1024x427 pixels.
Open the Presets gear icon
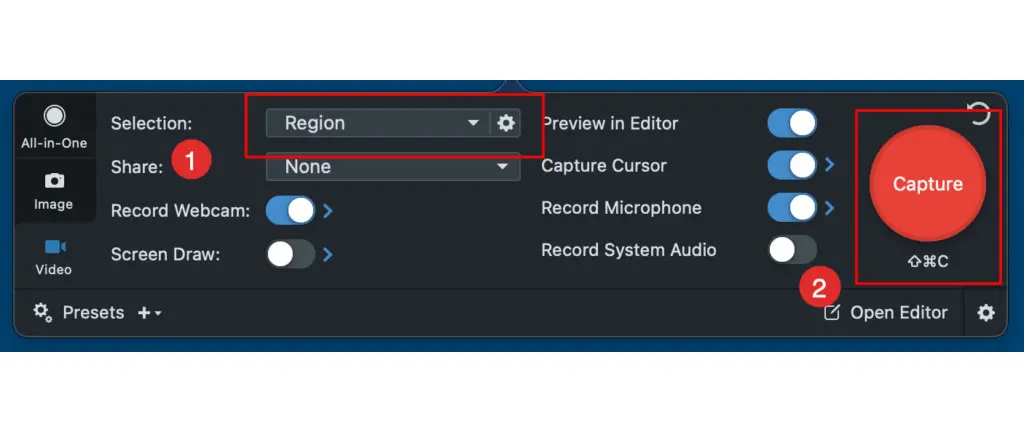42,312
